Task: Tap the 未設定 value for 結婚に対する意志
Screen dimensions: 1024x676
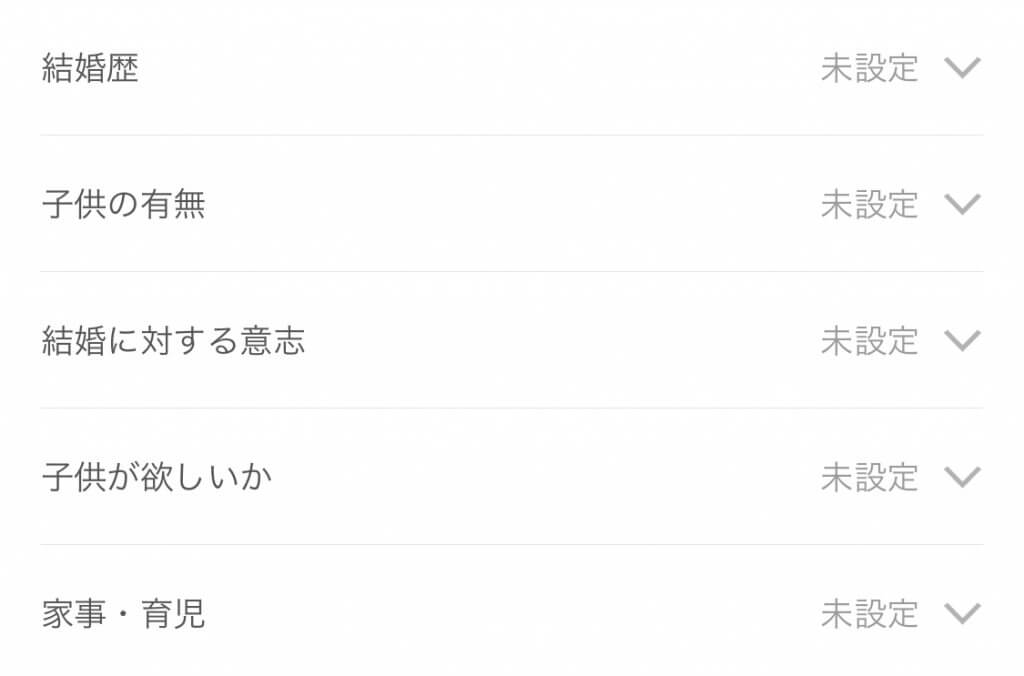Action: pos(869,341)
